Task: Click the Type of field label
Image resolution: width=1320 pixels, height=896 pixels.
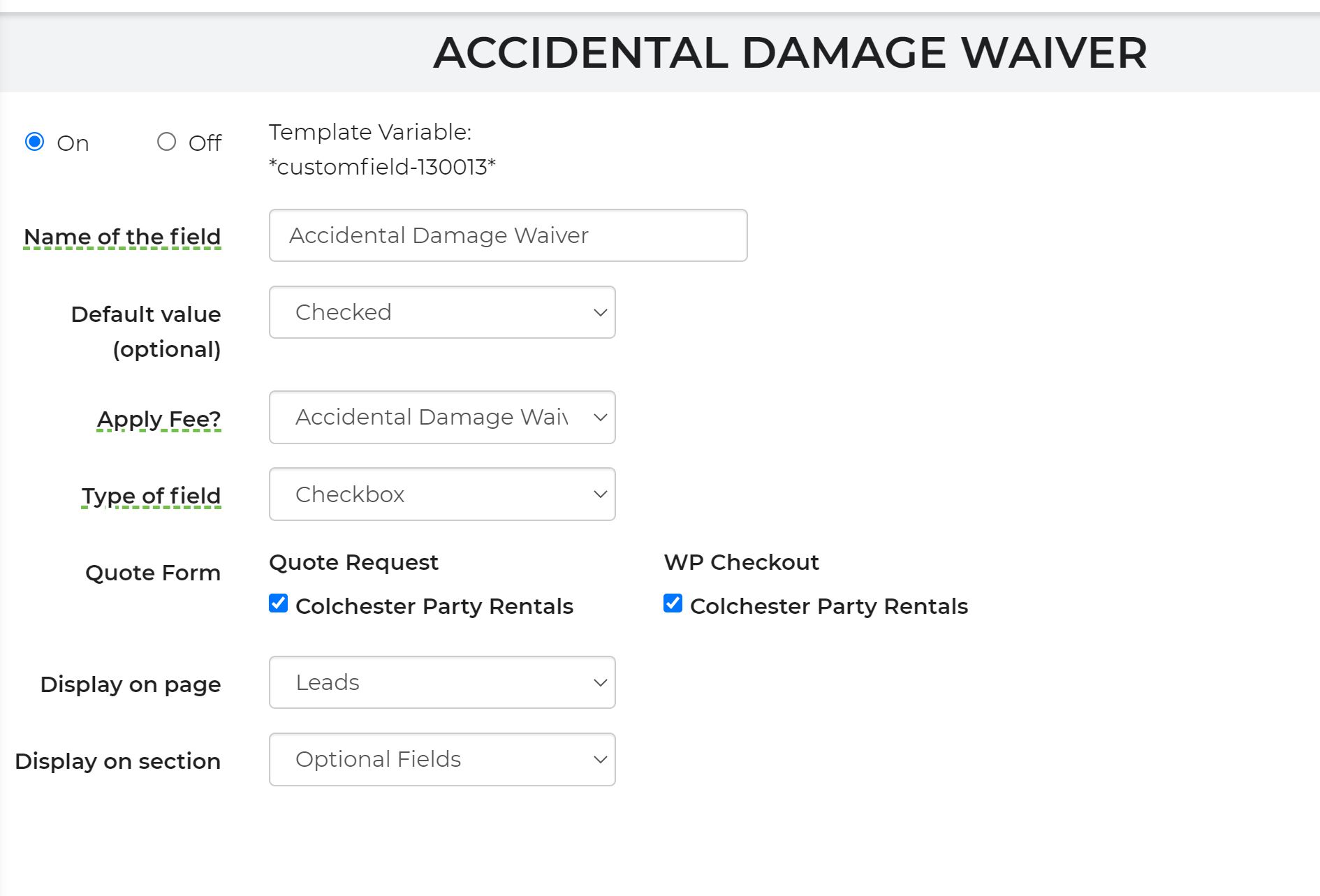Action: coord(151,496)
